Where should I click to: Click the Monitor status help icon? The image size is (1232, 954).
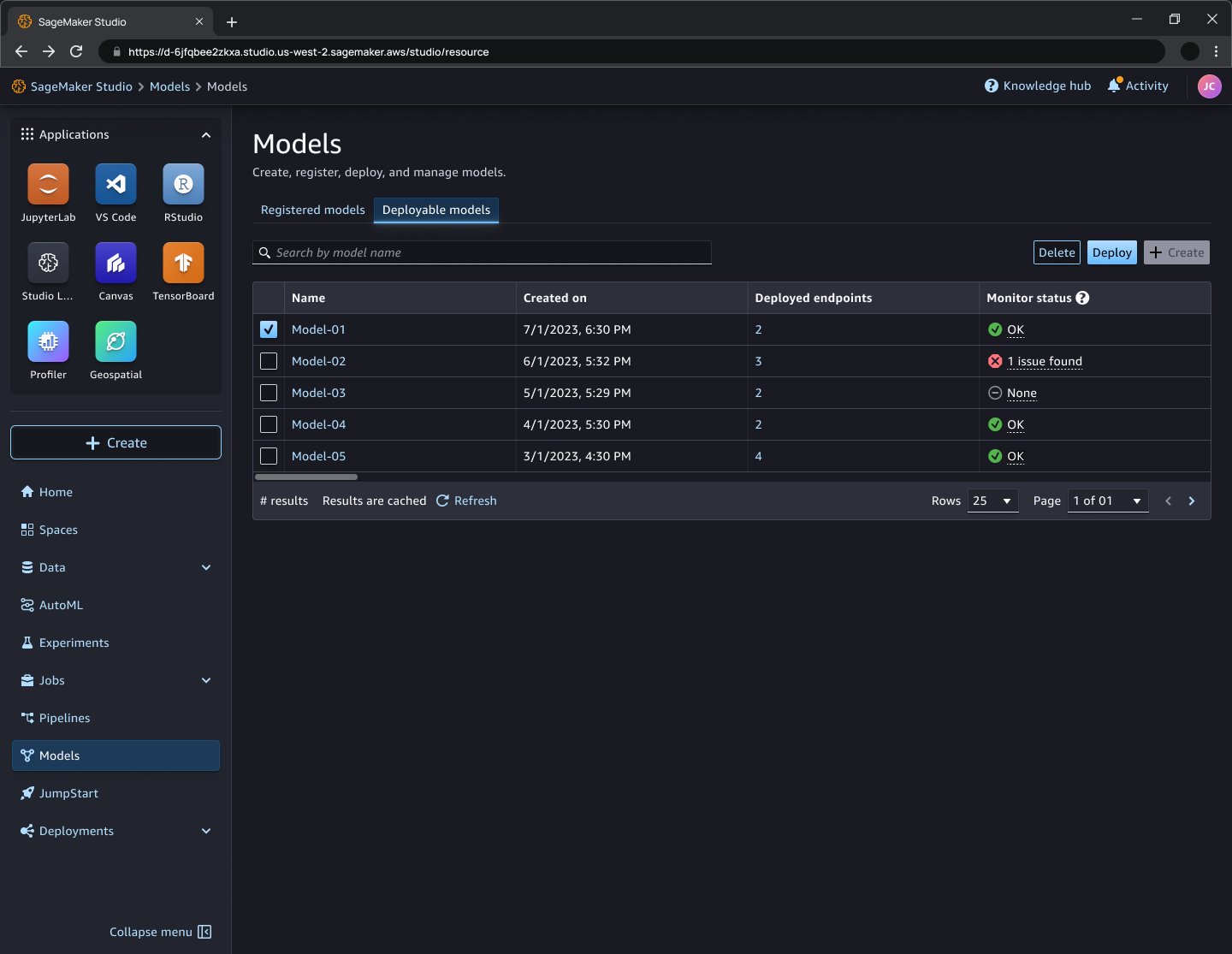coord(1082,298)
